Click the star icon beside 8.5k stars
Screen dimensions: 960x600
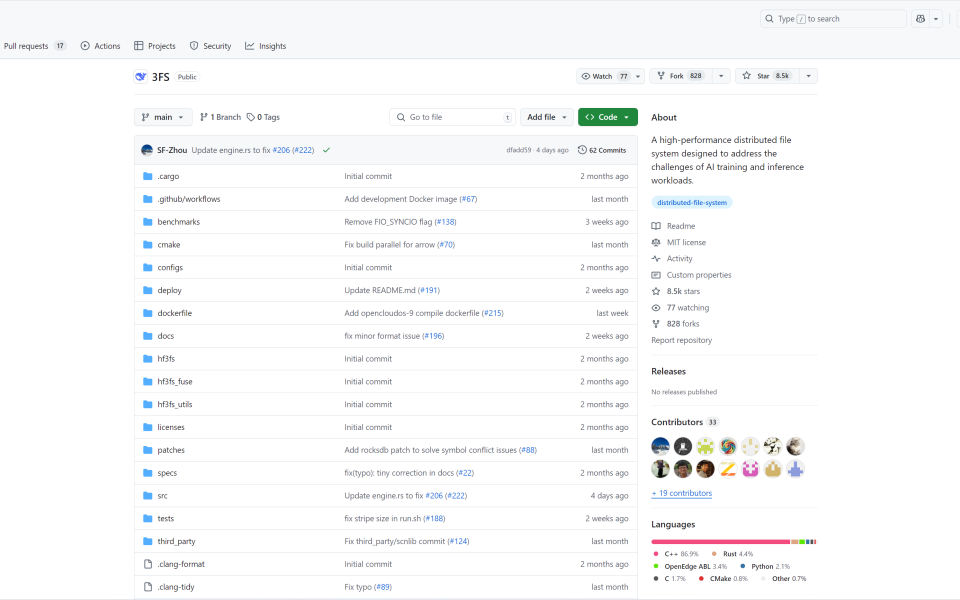coord(656,291)
